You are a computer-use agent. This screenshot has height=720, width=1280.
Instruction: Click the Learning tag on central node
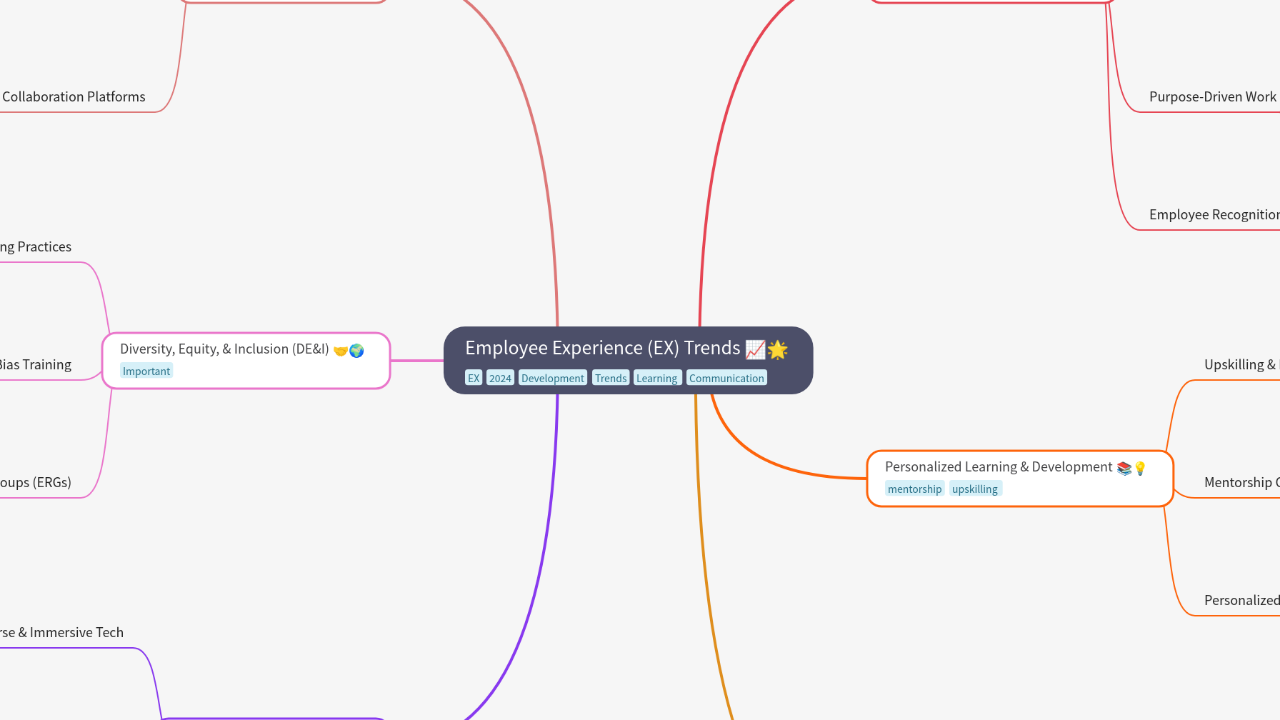(657, 378)
